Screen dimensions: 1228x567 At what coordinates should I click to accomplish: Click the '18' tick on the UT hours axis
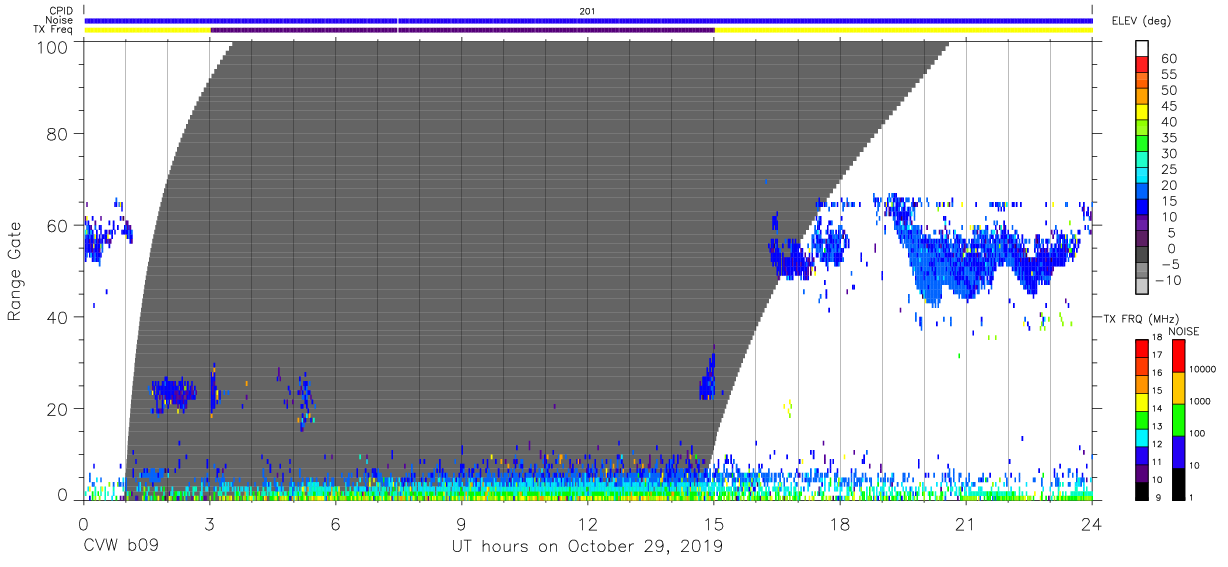[840, 522]
